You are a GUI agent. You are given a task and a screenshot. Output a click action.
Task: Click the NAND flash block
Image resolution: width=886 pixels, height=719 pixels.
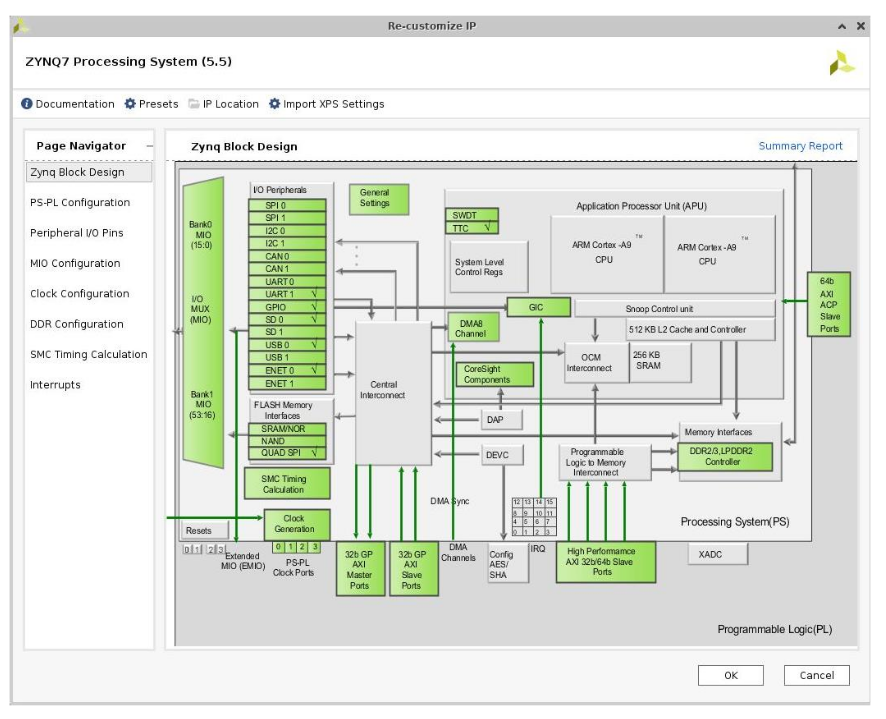[x=287, y=441]
